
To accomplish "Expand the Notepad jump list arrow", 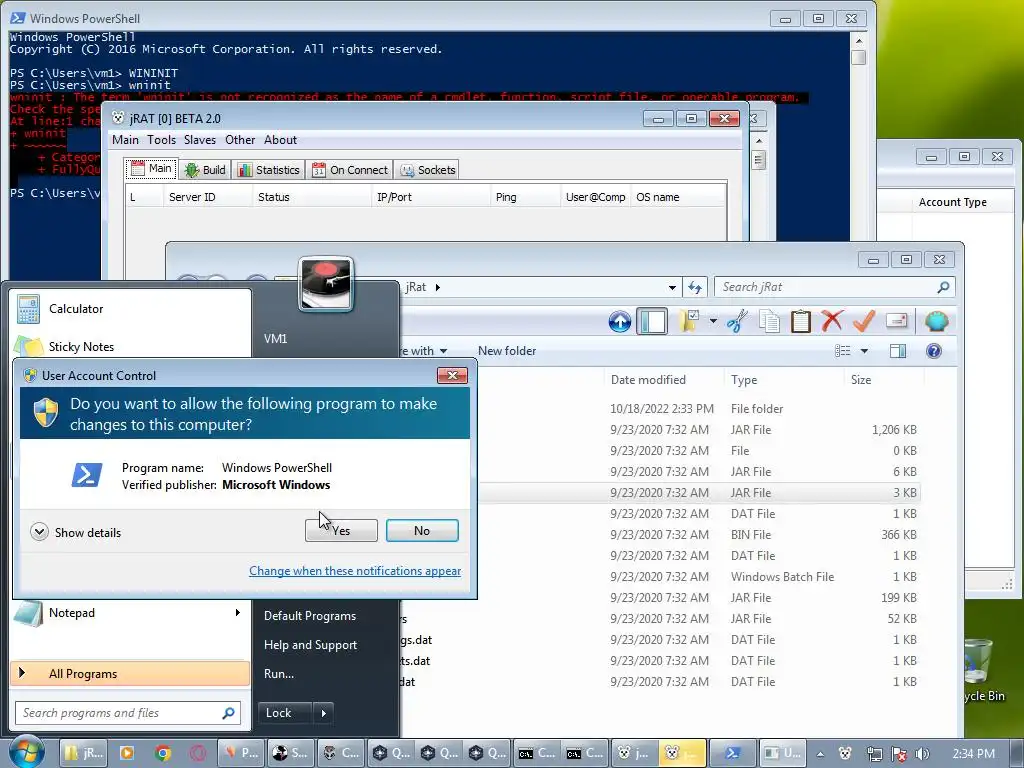I will [238, 613].
